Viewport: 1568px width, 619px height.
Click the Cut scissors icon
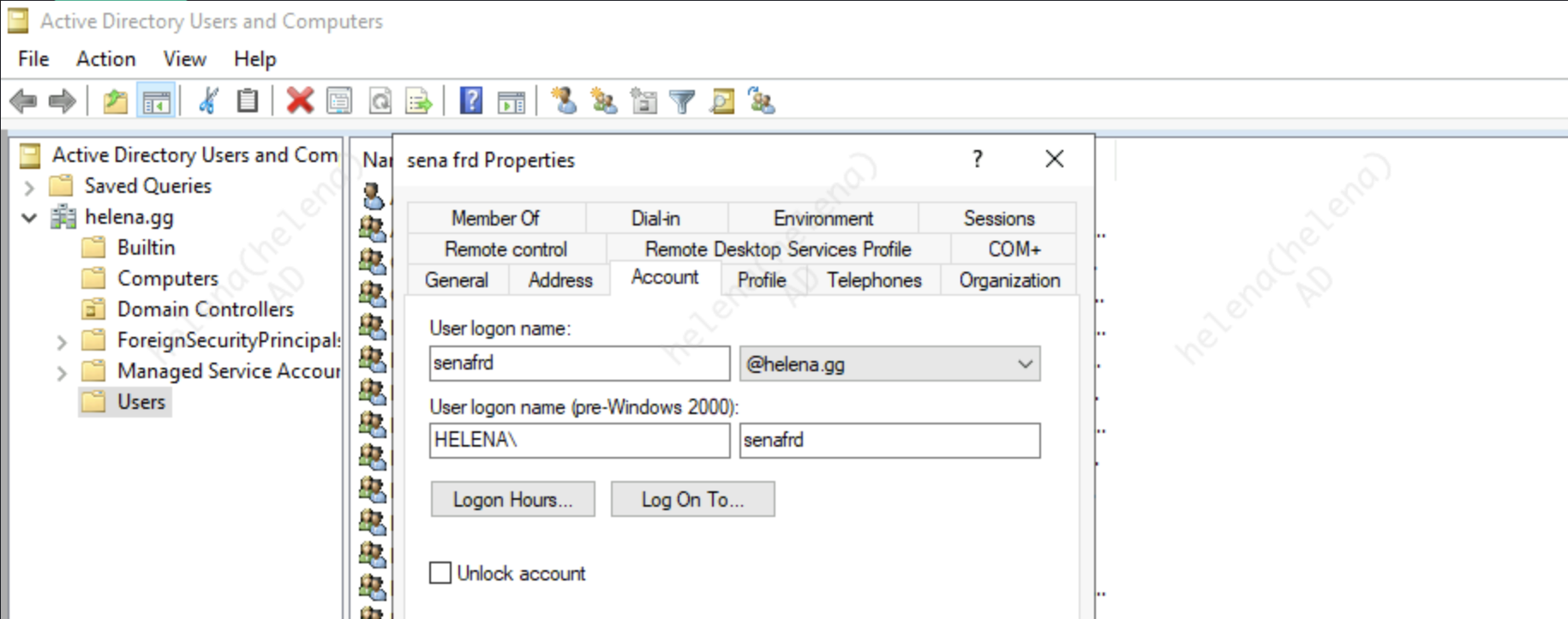point(208,101)
